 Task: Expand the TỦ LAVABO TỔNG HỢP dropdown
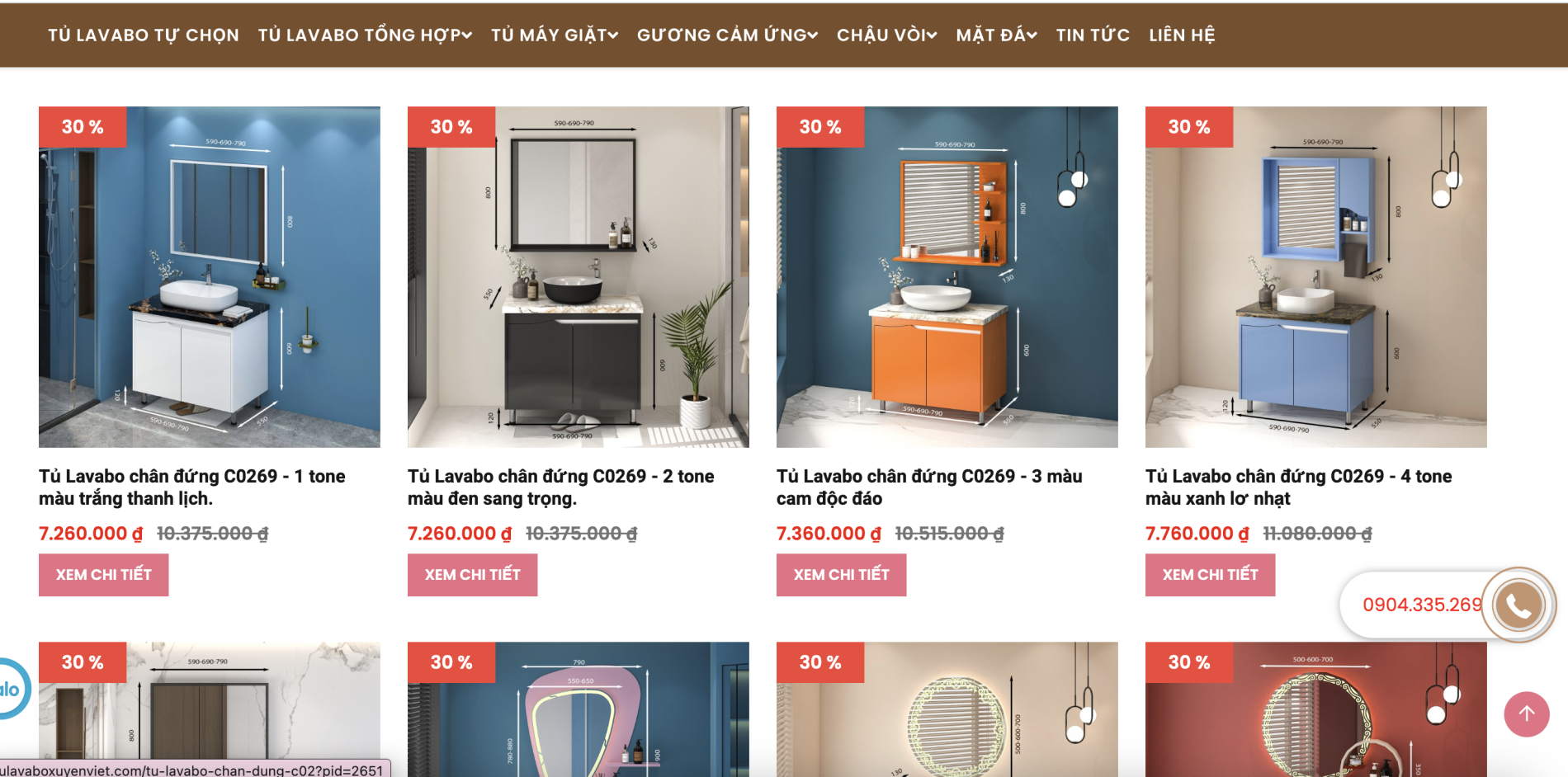pos(365,35)
